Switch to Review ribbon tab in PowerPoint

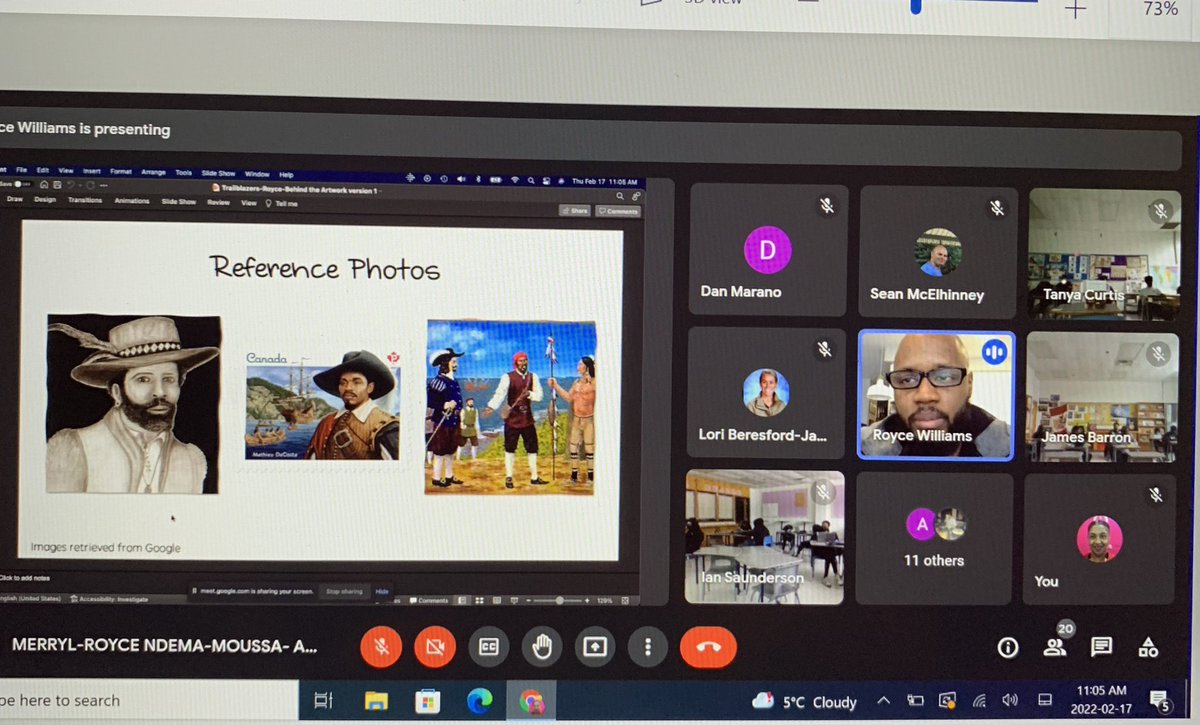(218, 201)
